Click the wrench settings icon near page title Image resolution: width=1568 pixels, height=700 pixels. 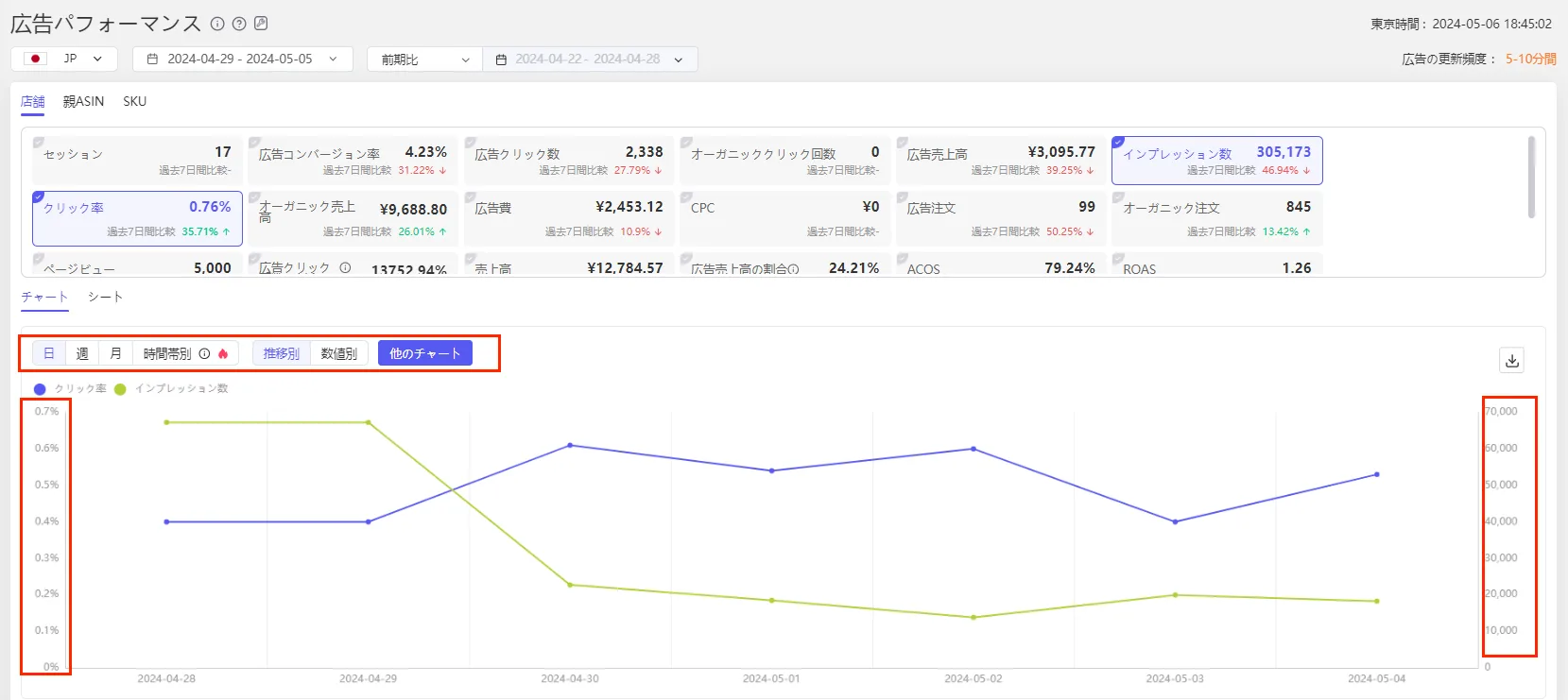[x=261, y=24]
